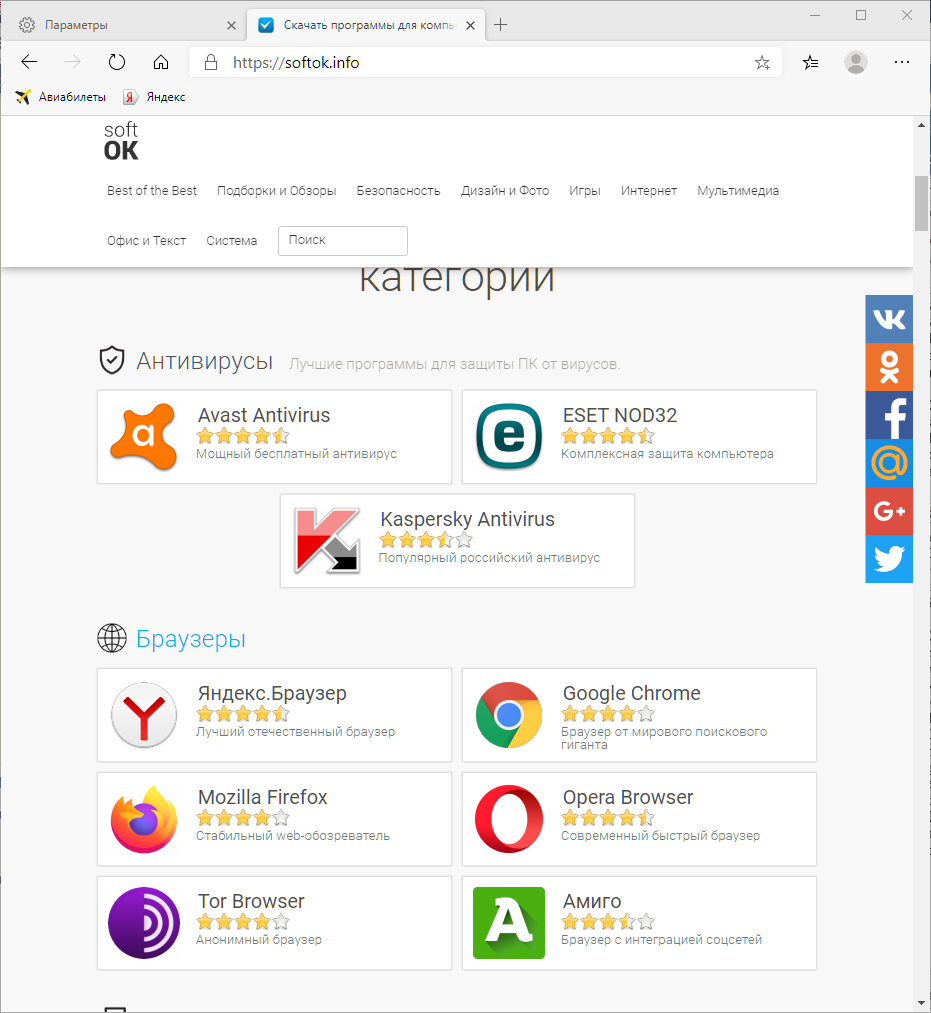
Task: Open the Tor Browser title link
Action: (251, 901)
